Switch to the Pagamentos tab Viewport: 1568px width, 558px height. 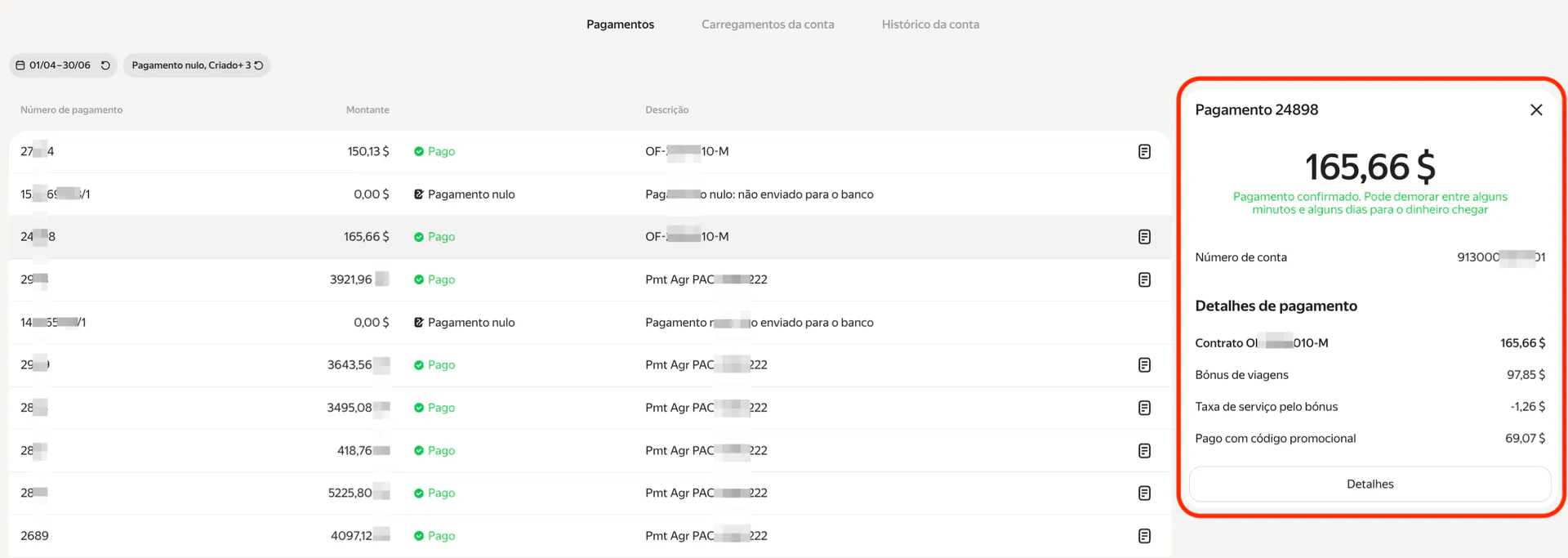[620, 25]
